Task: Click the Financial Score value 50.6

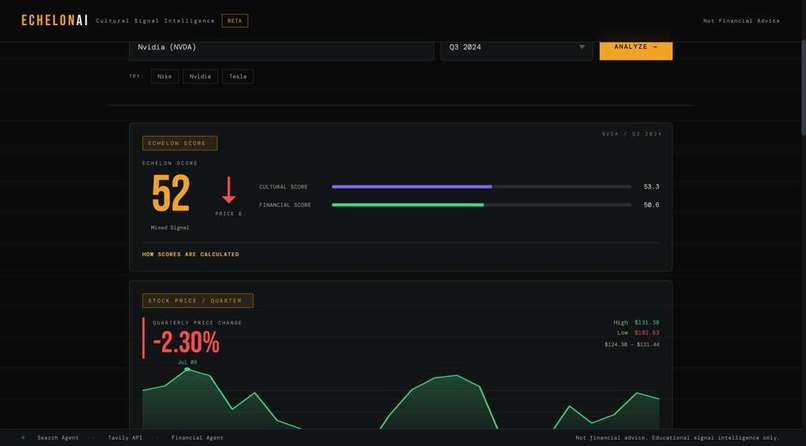Action: [651, 205]
